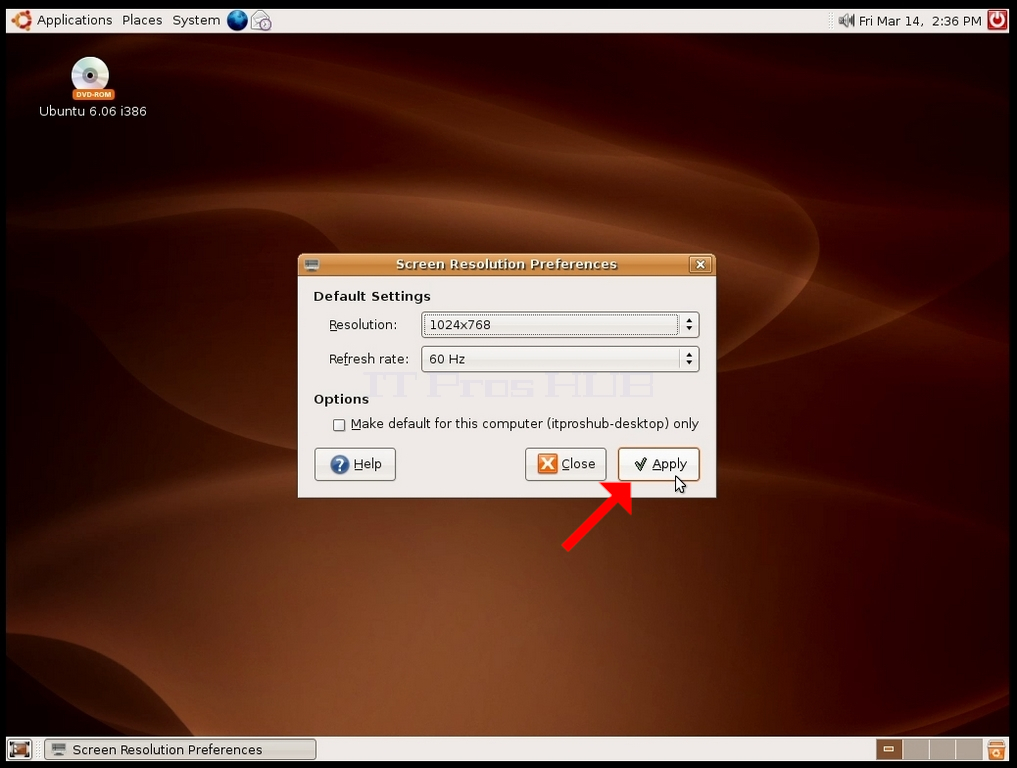Launch the Evolution mail icon in the top panel

(x=261, y=21)
